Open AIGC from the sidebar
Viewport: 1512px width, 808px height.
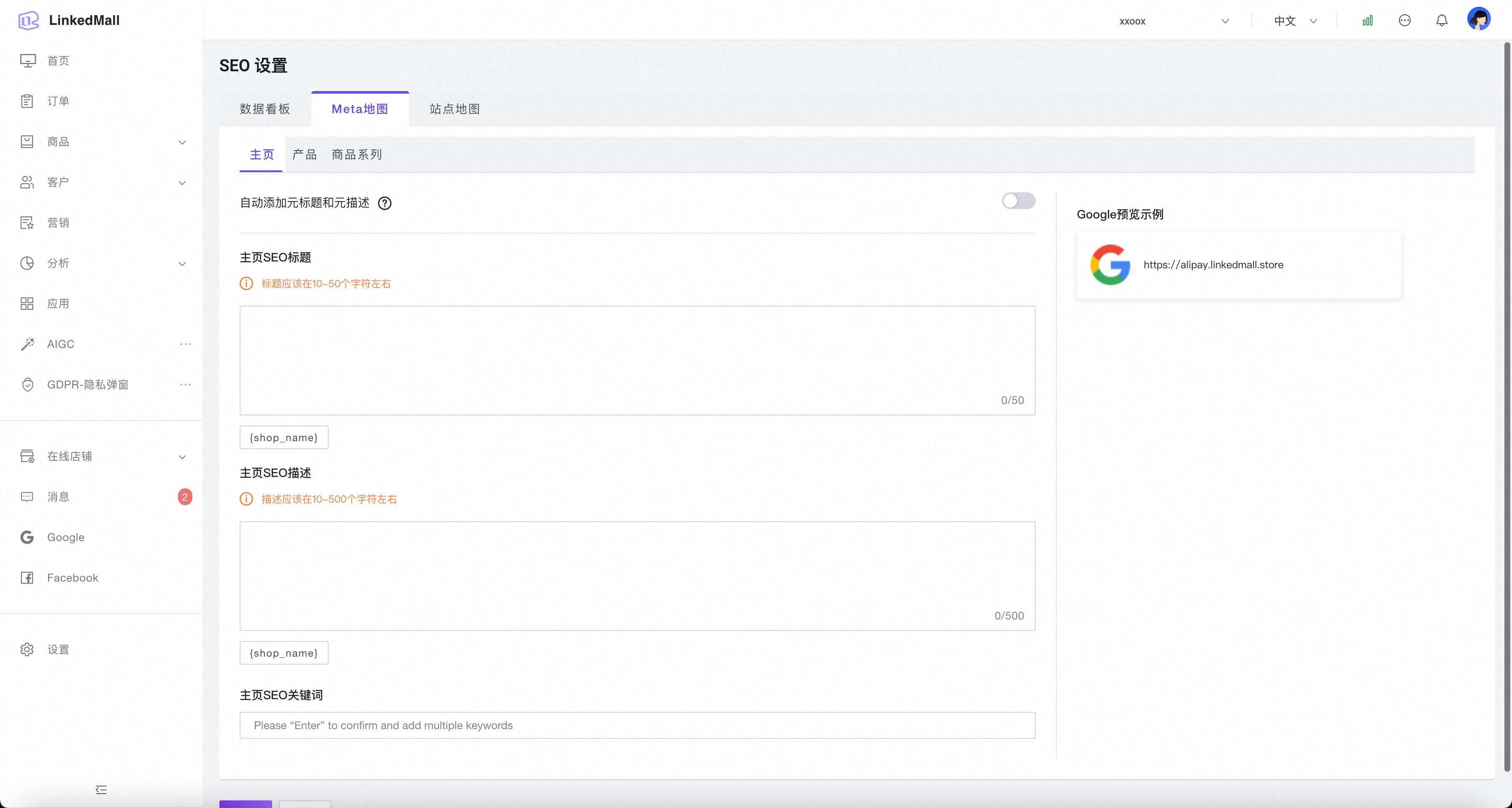(x=60, y=344)
